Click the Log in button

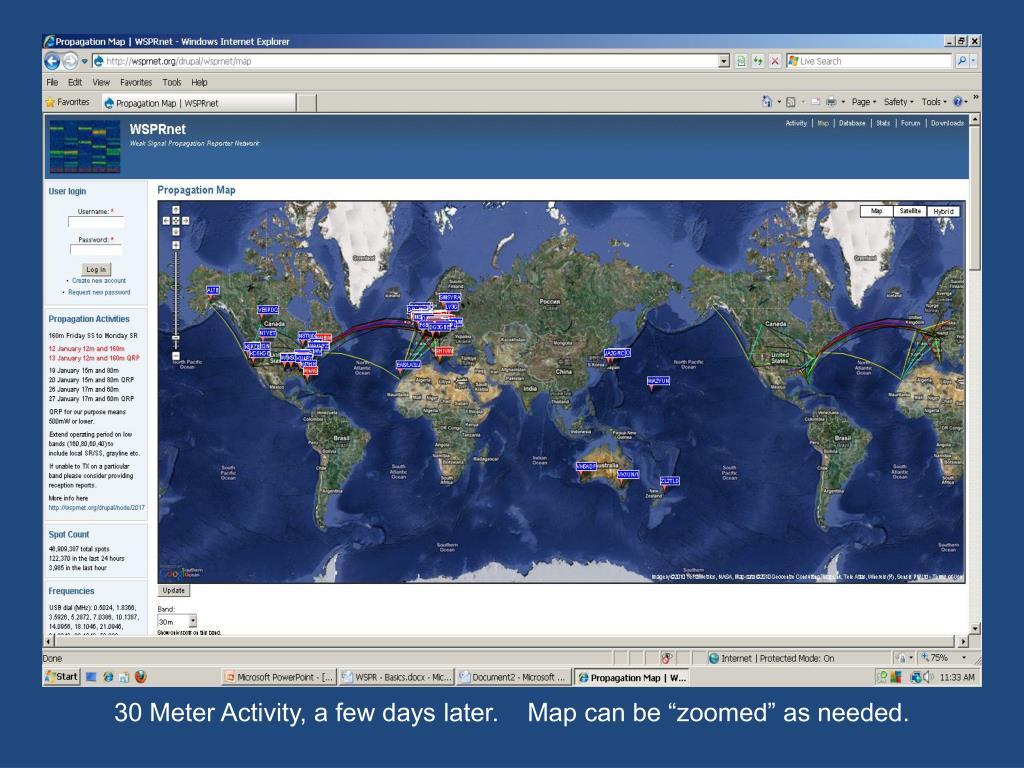96,269
